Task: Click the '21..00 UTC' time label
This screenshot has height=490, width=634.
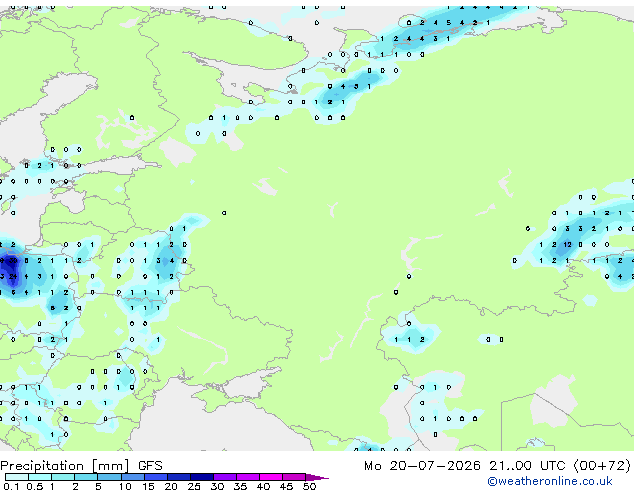Action: (527, 466)
